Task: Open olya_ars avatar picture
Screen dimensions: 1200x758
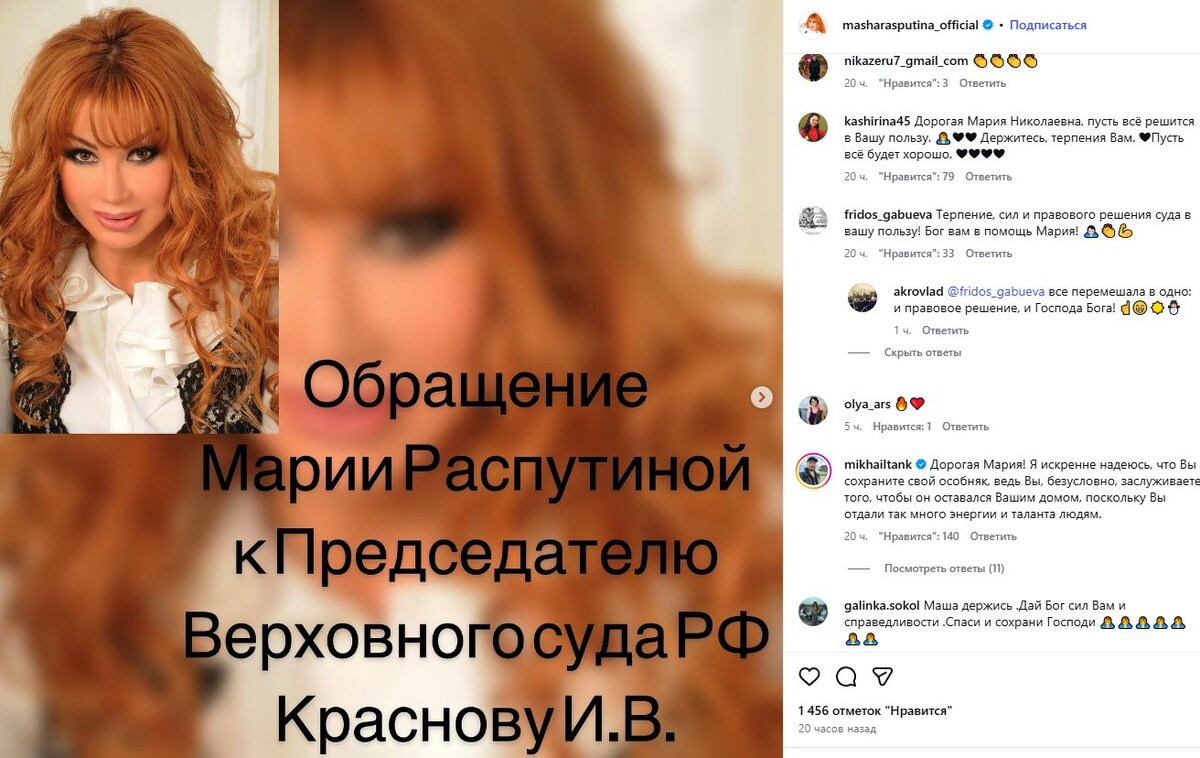Action: (813, 410)
